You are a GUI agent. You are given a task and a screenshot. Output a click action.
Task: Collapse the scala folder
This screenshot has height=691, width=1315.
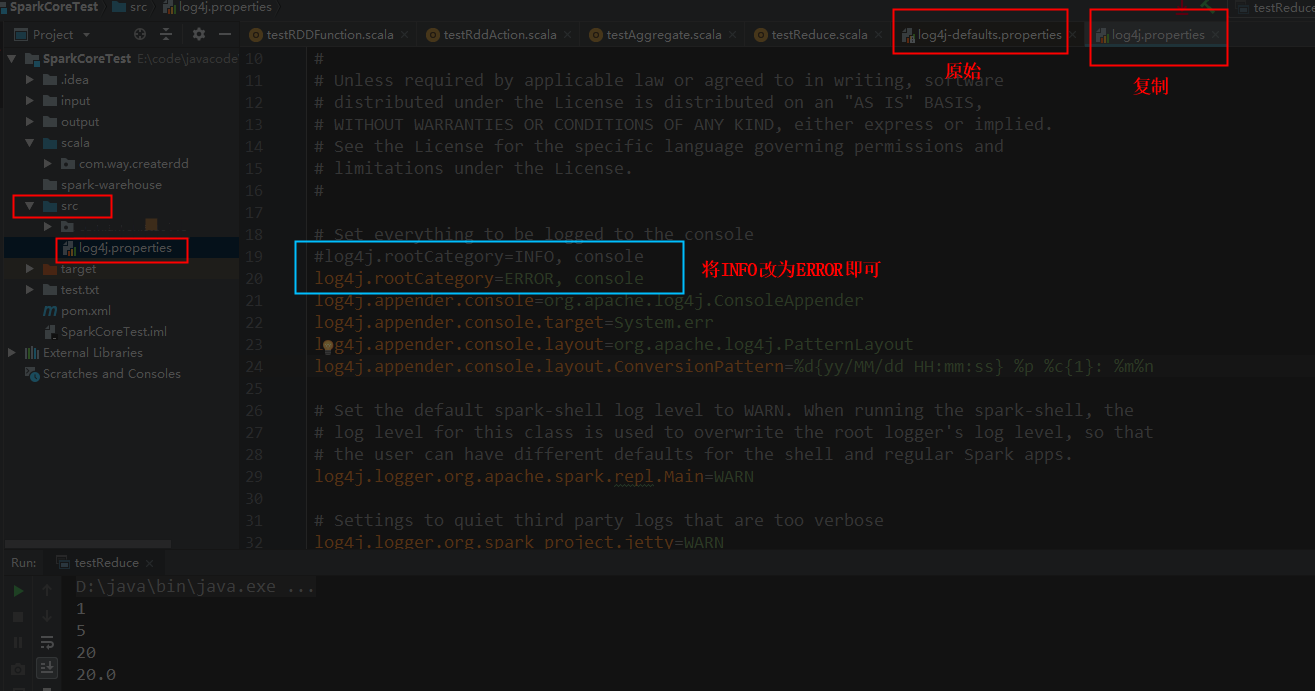(x=31, y=143)
